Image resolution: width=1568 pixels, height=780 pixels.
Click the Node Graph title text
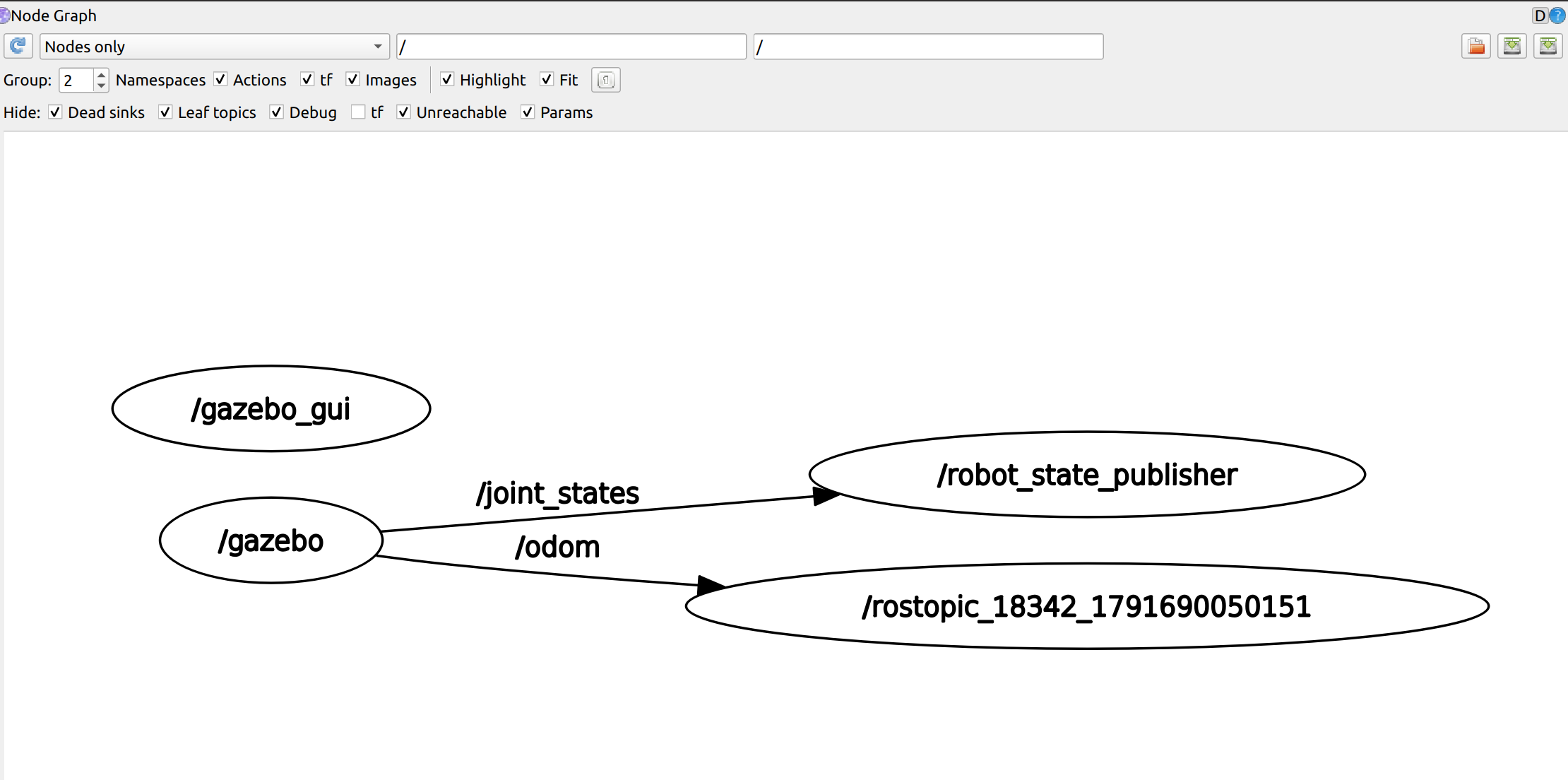point(54,16)
